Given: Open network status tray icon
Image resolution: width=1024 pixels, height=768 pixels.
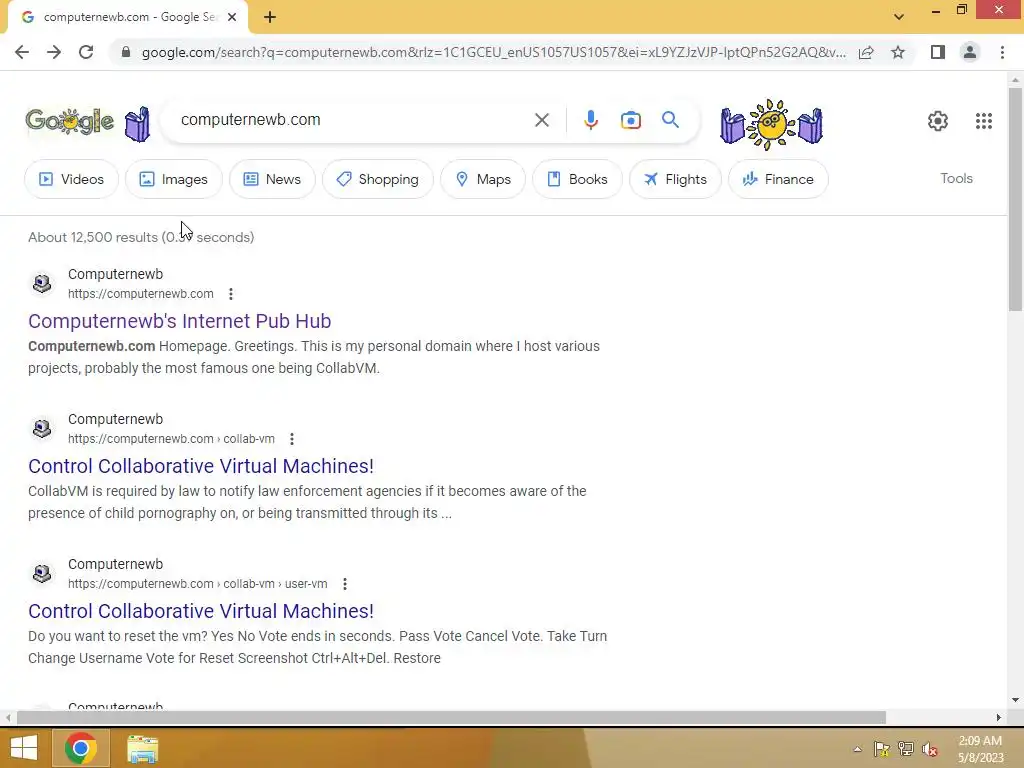Looking at the screenshot, I should click(906, 749).
